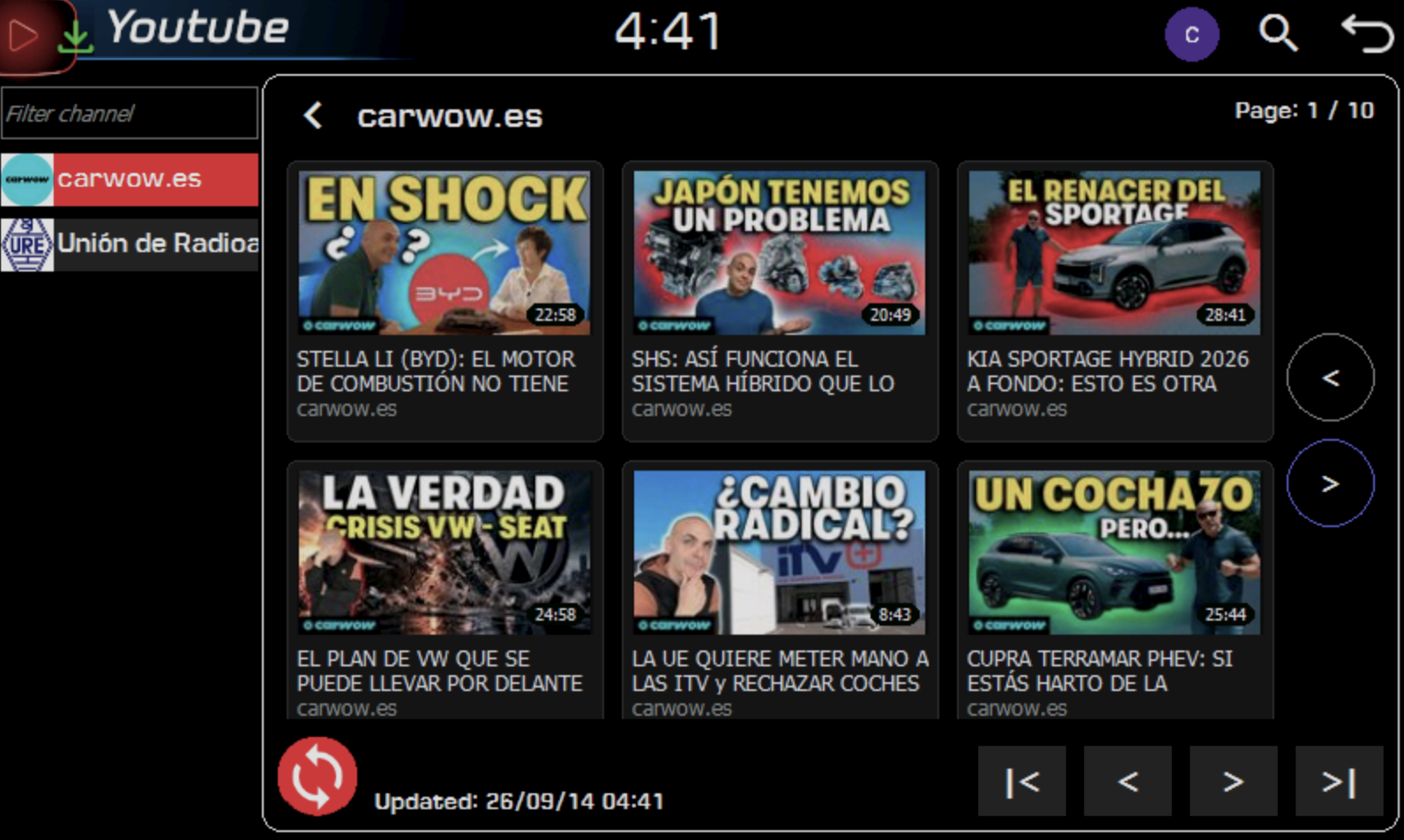Click the round previous arrow beside the video grid

pos(1330,377)
